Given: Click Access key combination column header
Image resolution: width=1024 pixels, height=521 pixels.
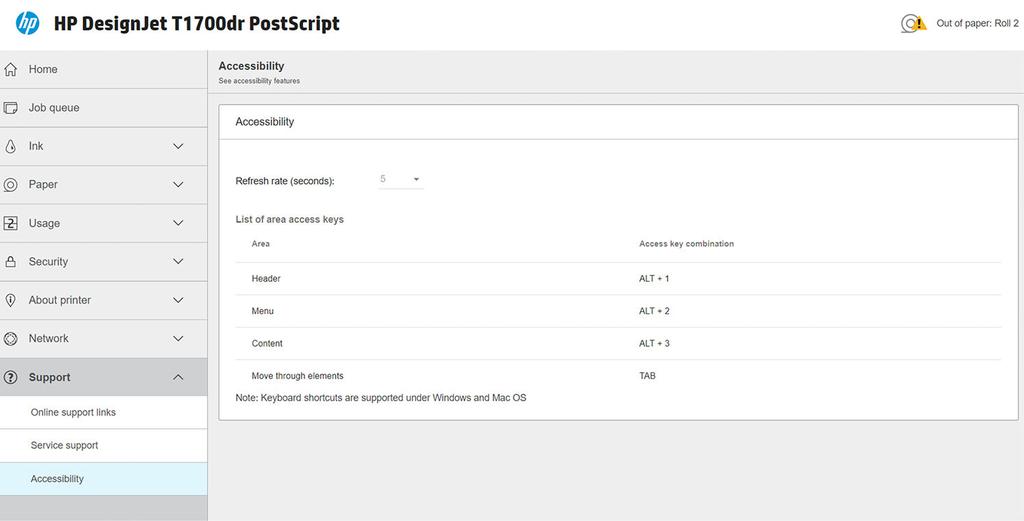Looking at the screenshot, I should coord(686,244).
